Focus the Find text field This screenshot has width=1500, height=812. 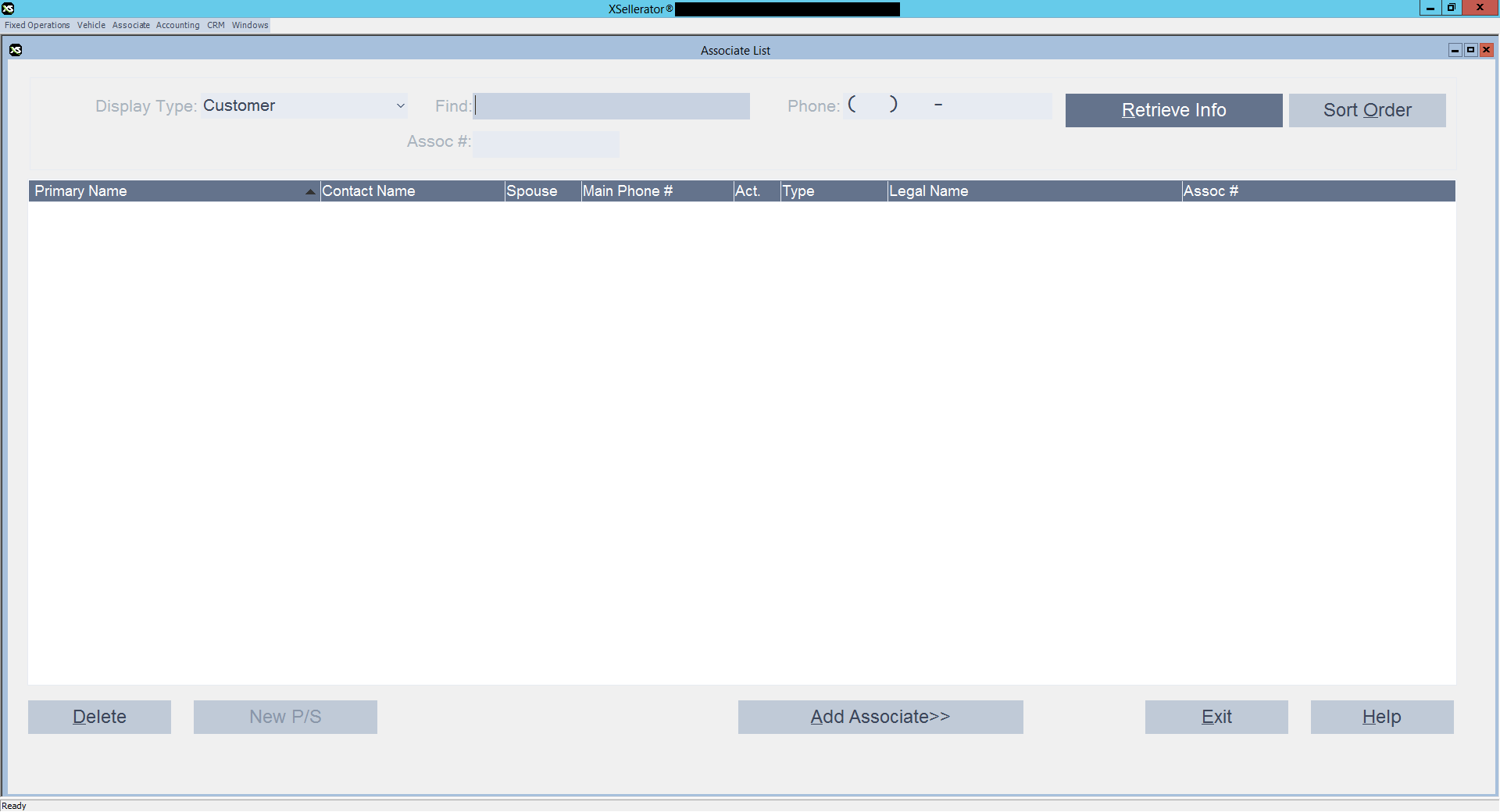[611, 106]
